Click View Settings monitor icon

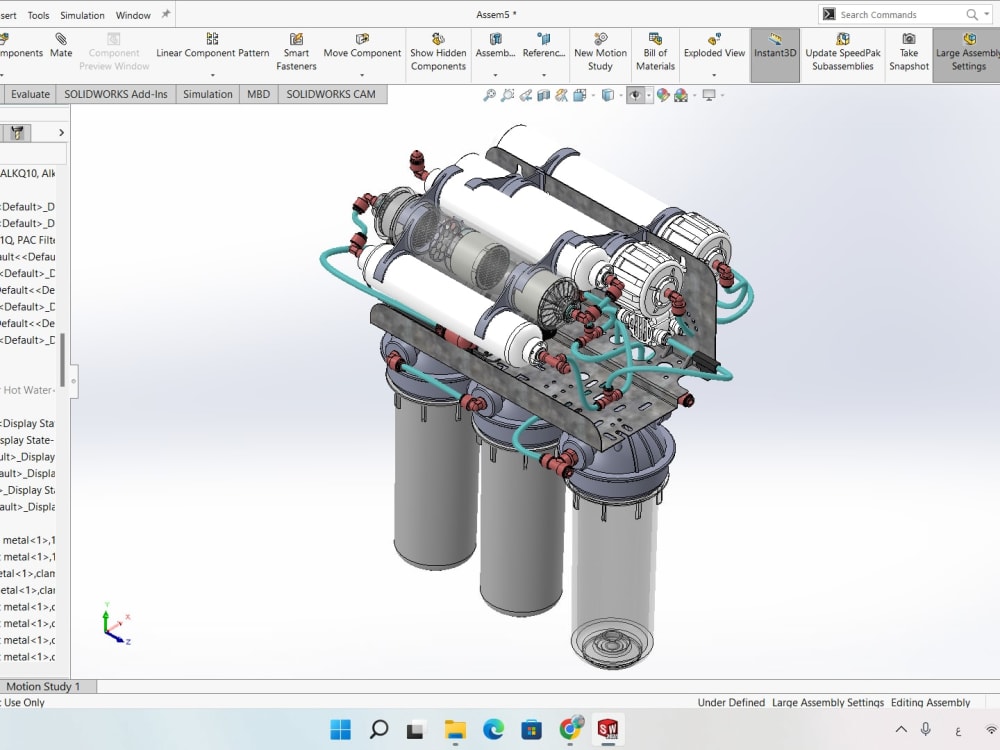709,95
